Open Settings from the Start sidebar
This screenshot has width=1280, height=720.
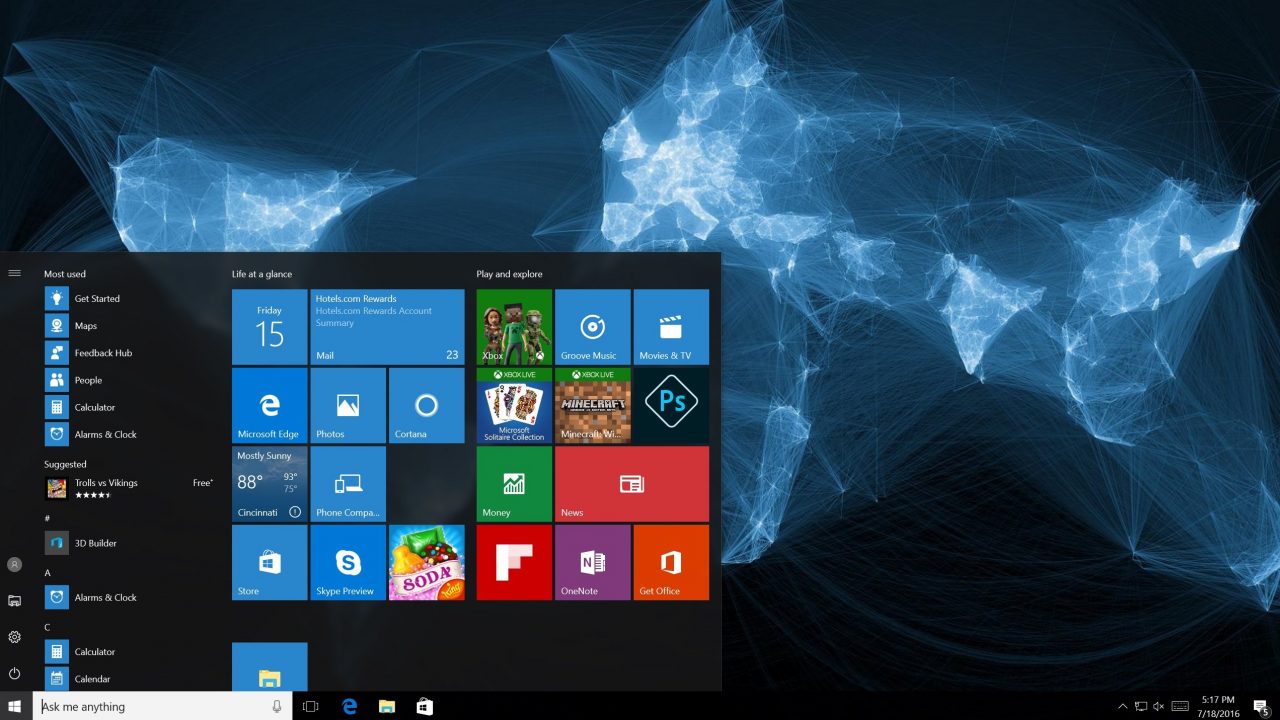pyautogui.click(x=14, y=636)
